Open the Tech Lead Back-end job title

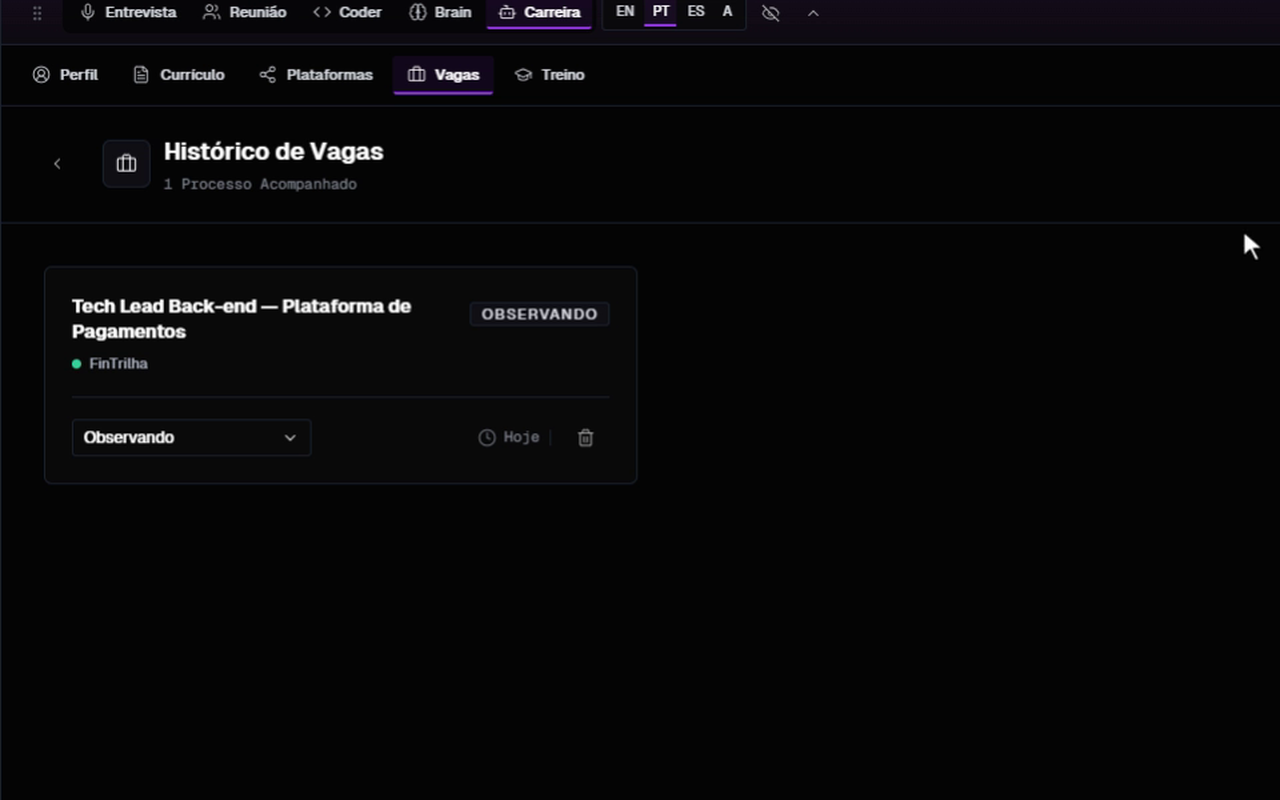[241, 319]
